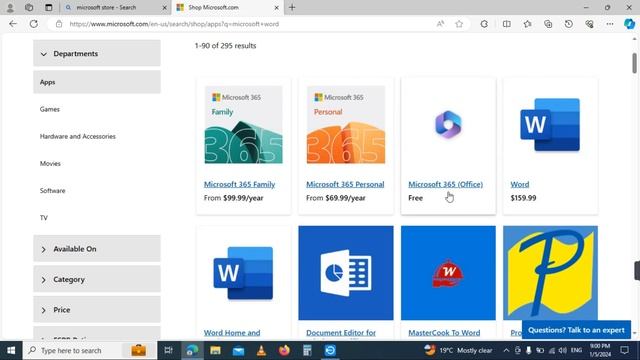The height and width of the screenshot is (360, 640).
Task: Open Firefox from the taskbar
Action: [x=284, y=350]
